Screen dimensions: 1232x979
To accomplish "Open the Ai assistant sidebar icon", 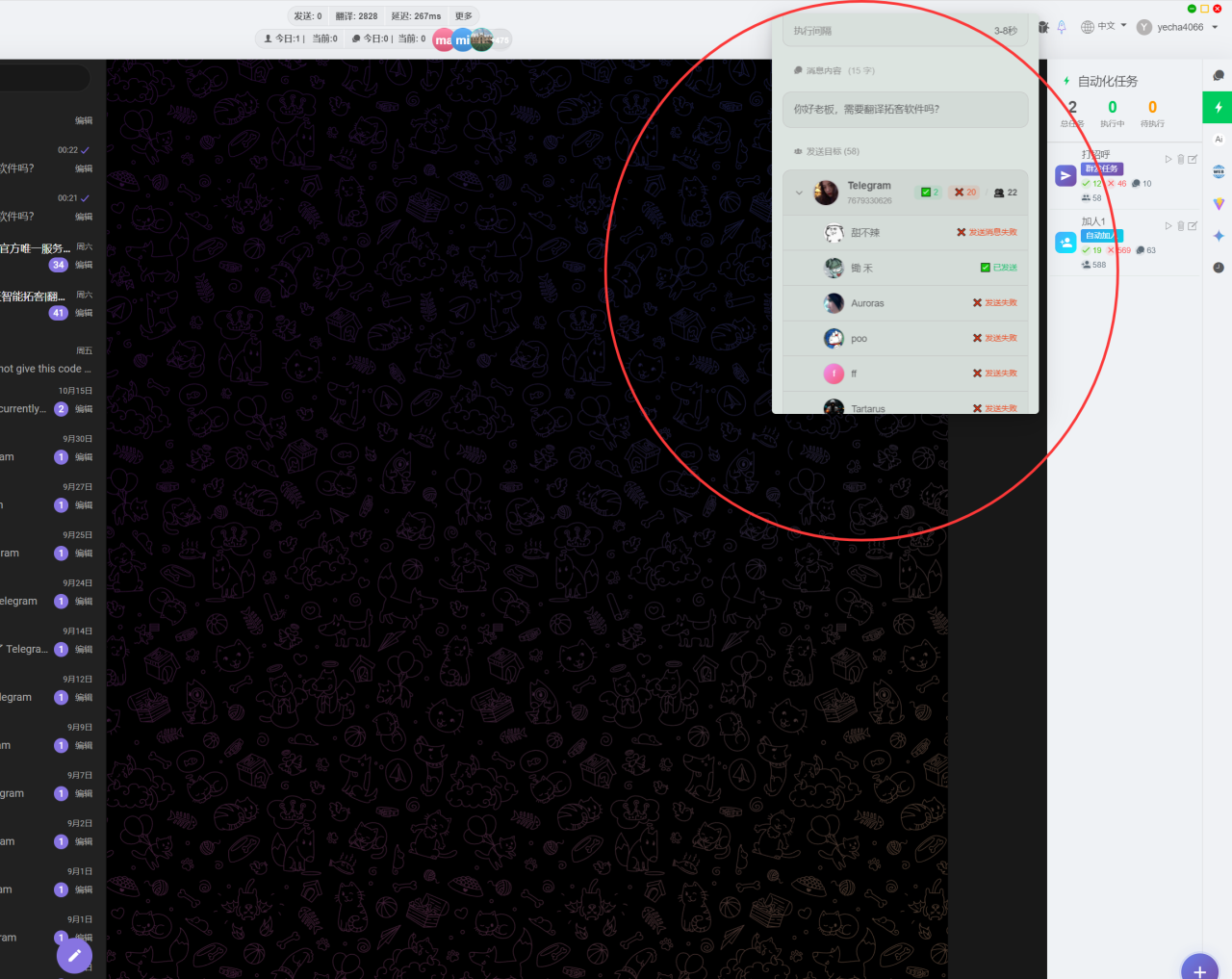I will 1219,140.
